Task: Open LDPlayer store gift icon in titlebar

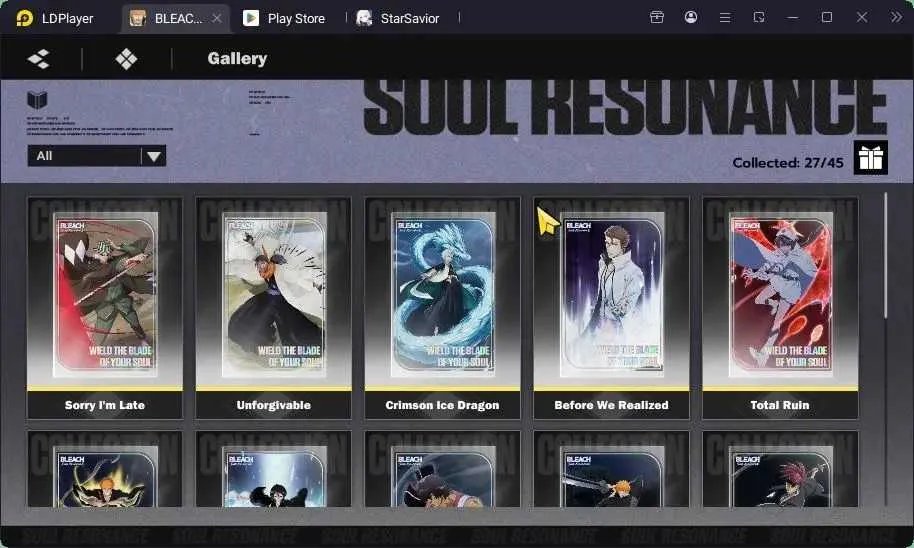Action: click(x=657, y=17)
